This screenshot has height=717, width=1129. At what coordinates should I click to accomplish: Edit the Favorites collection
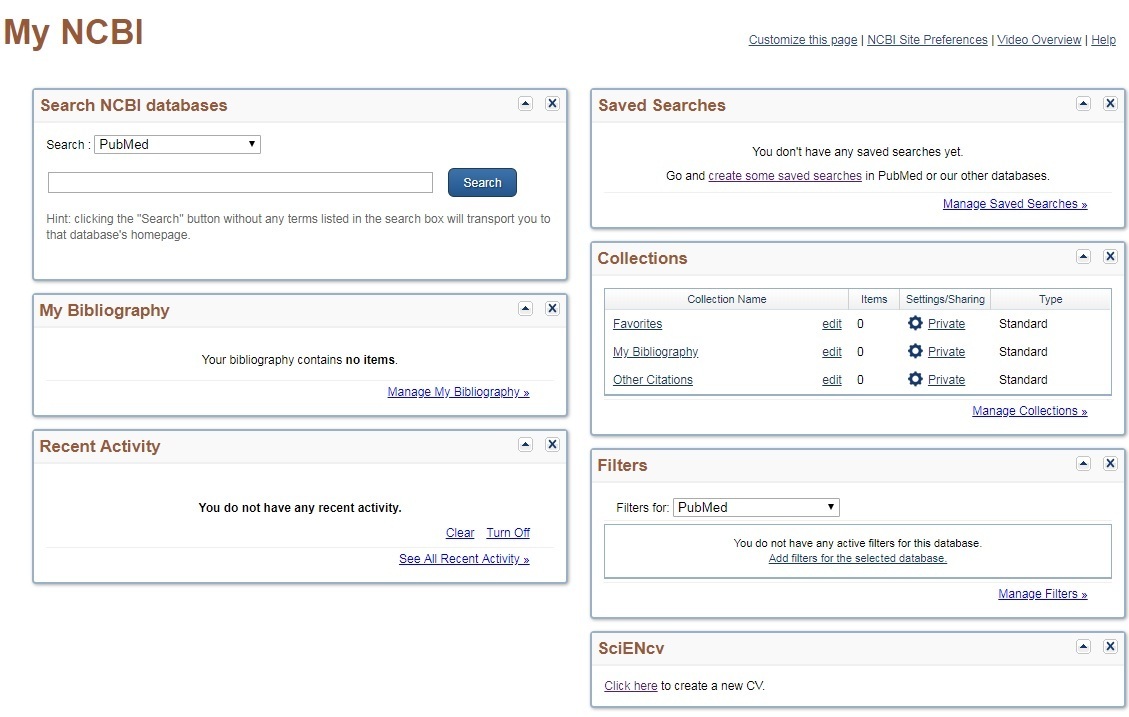point(831,324)
